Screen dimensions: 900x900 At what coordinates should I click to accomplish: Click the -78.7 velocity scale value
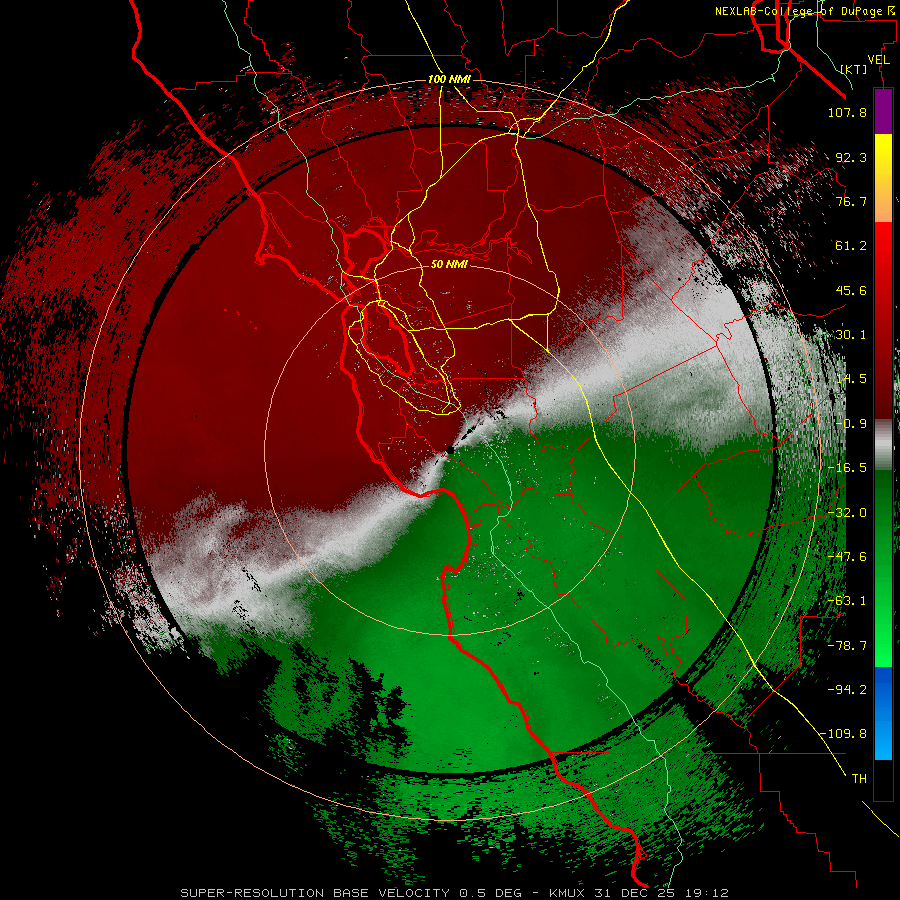pyautogui.click(x=847, y=646)
